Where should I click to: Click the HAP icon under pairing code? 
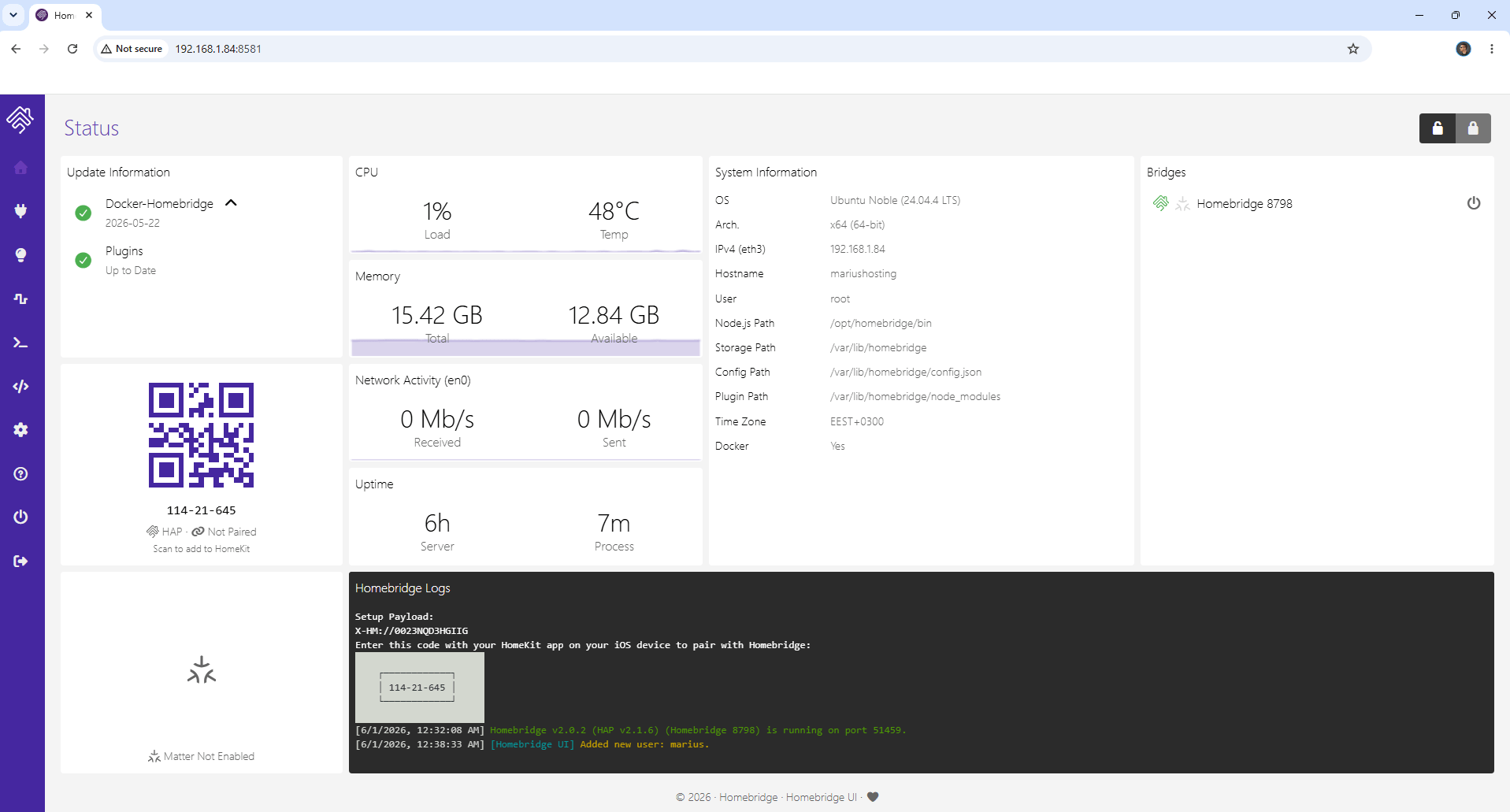pyautogui.click(x=153, y=532)
